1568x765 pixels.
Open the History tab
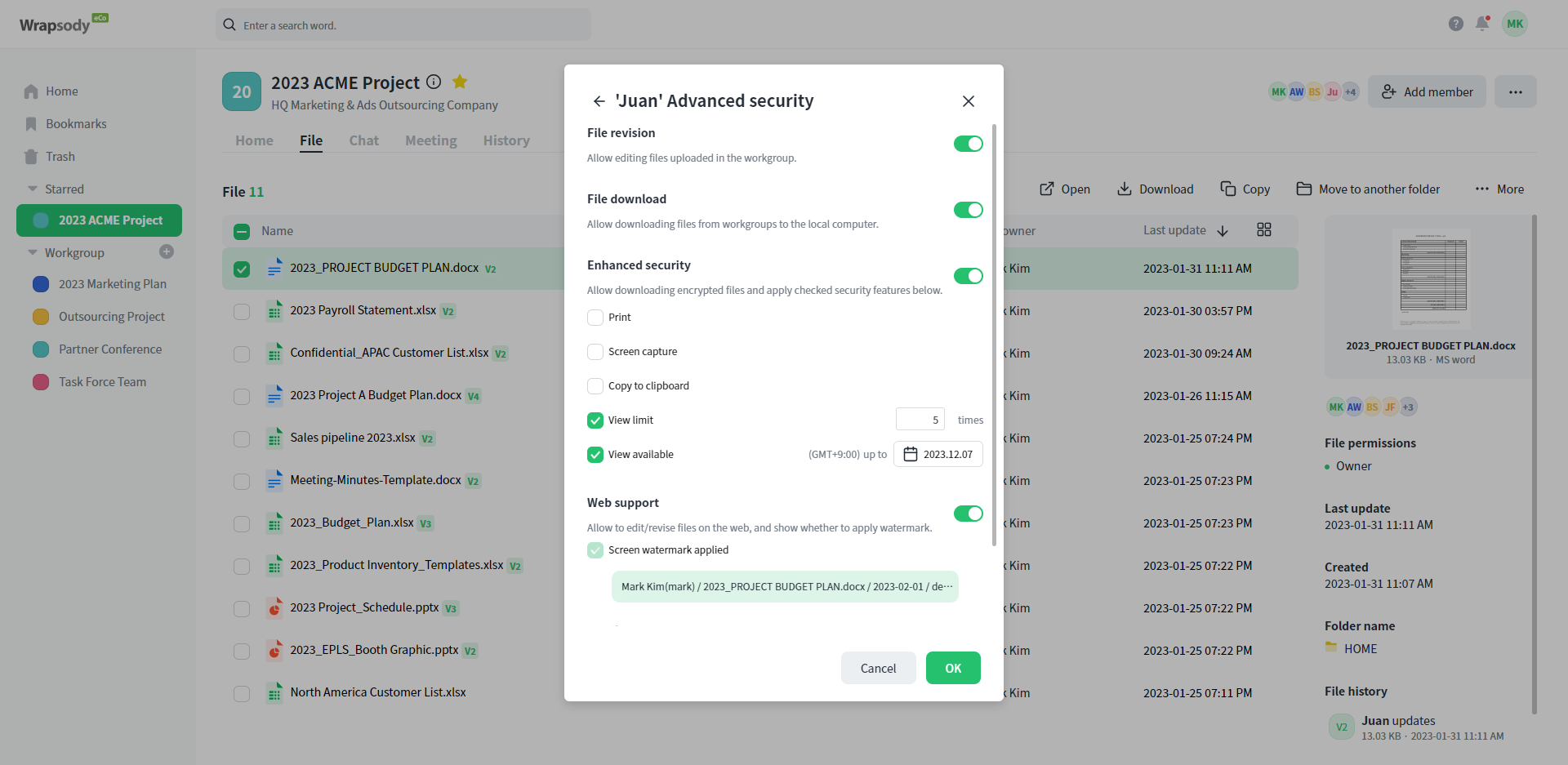tap(506, 140)
